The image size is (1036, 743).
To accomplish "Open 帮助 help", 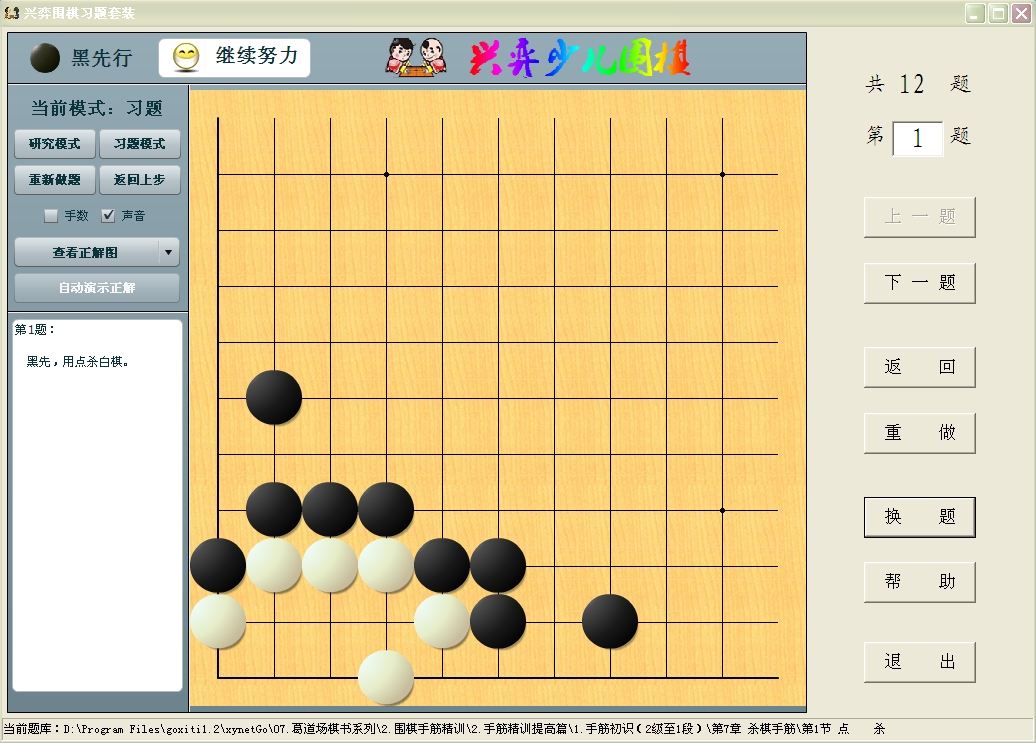I will click(920, 582).
